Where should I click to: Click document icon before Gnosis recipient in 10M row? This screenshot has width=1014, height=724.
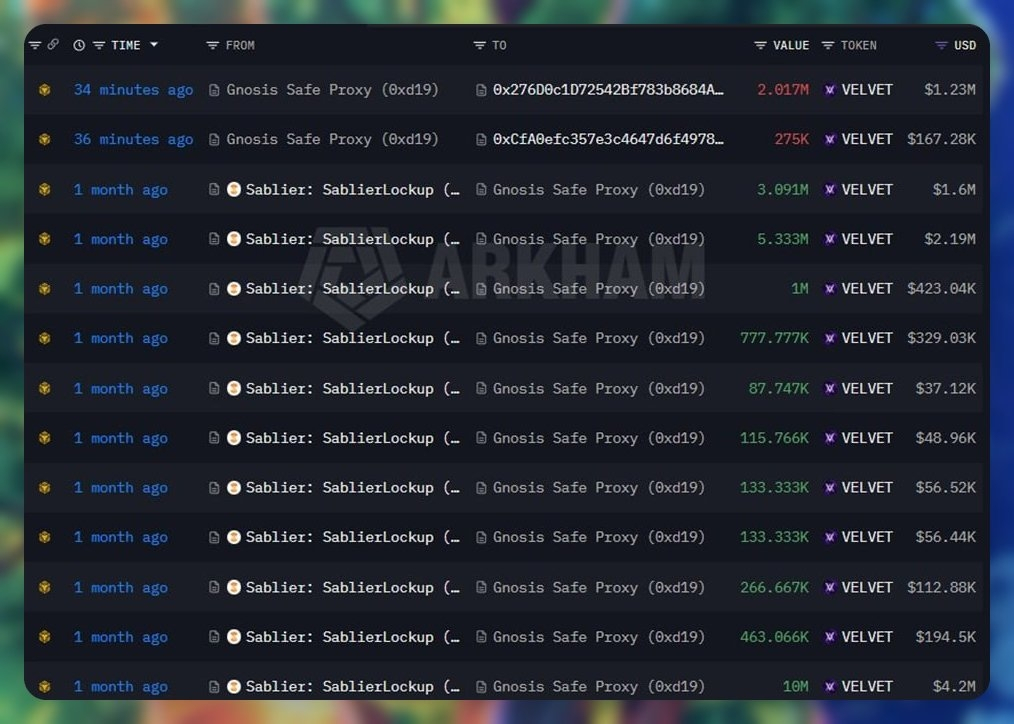(x=481, y=687)
